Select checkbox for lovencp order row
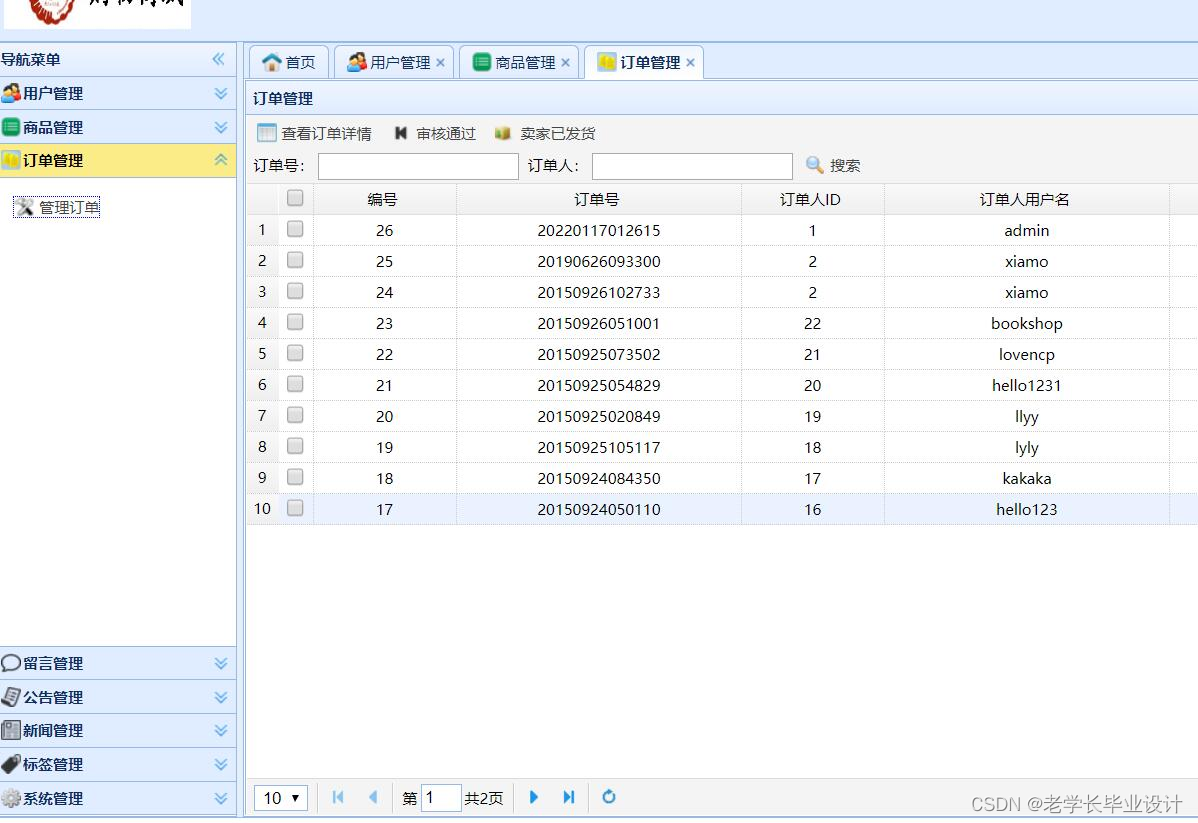 pyautogui.click(x=295, y=353)
